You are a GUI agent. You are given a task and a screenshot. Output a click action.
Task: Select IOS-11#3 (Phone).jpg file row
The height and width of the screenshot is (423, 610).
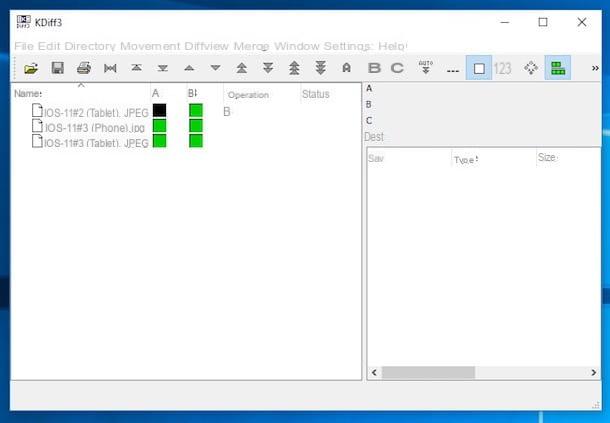89,127
